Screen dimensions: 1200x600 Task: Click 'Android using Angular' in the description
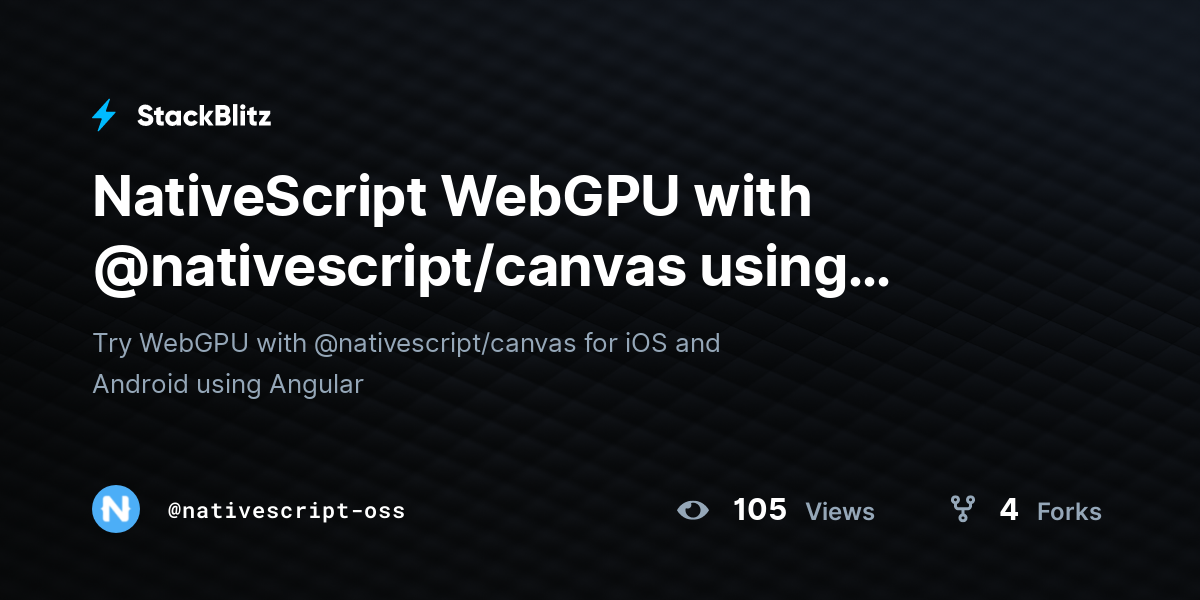(x=228, y=384)
